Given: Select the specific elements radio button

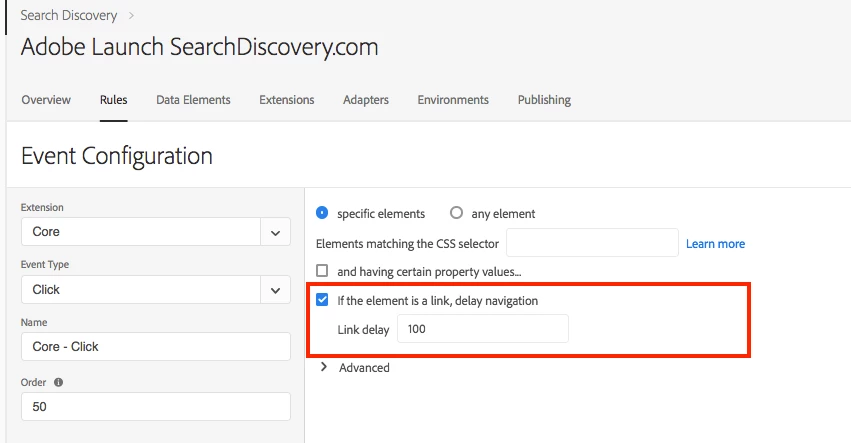Looking at the screenshot, I should click(x=322, y=213).
